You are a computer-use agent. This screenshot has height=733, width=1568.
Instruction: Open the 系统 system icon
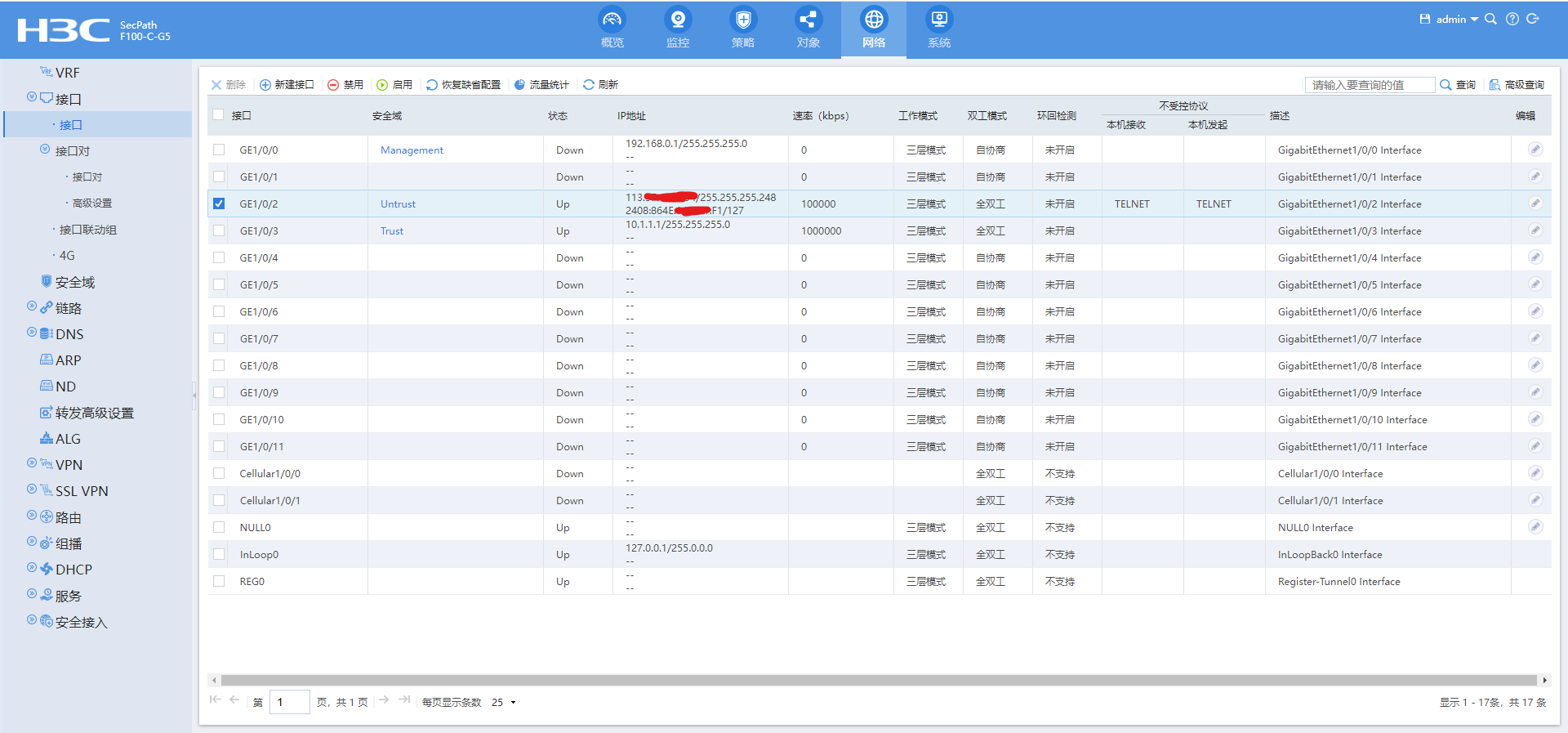(x=939, y=19)
